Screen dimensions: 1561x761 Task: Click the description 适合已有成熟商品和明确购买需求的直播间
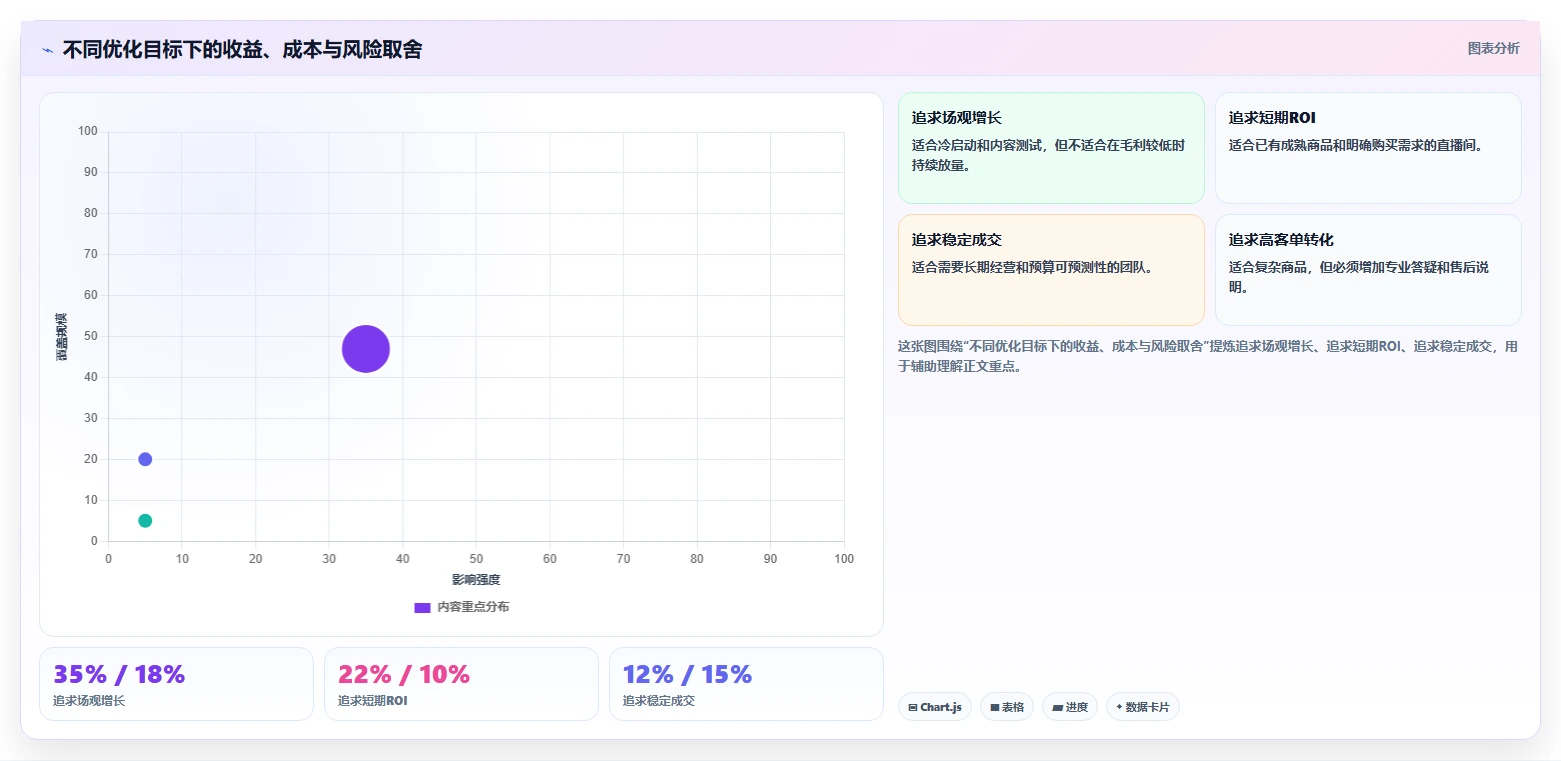coord(1358,145)
